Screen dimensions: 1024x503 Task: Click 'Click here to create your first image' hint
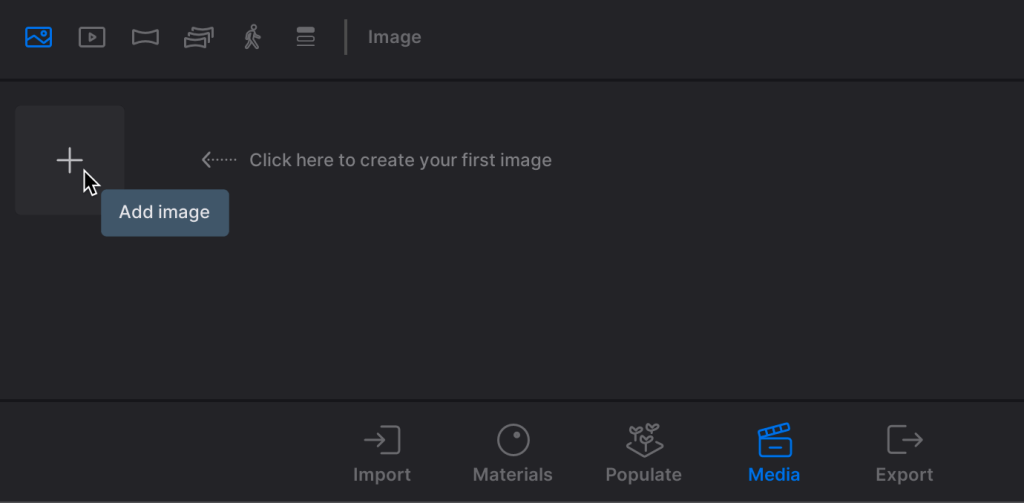[400, 160]
